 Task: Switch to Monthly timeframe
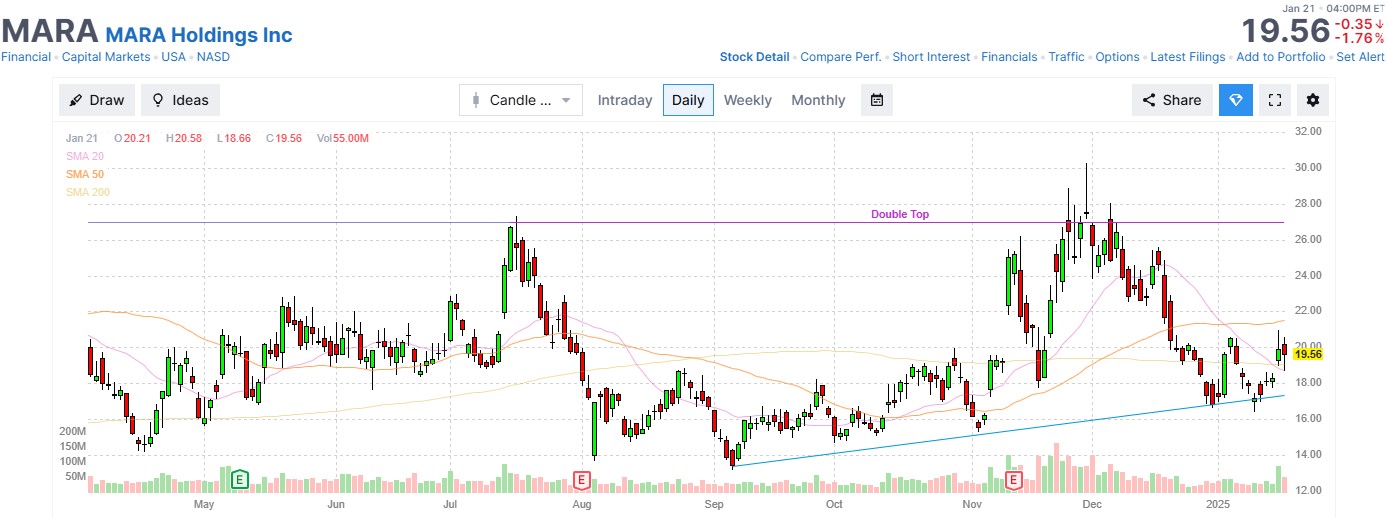[x=818, y=100]
